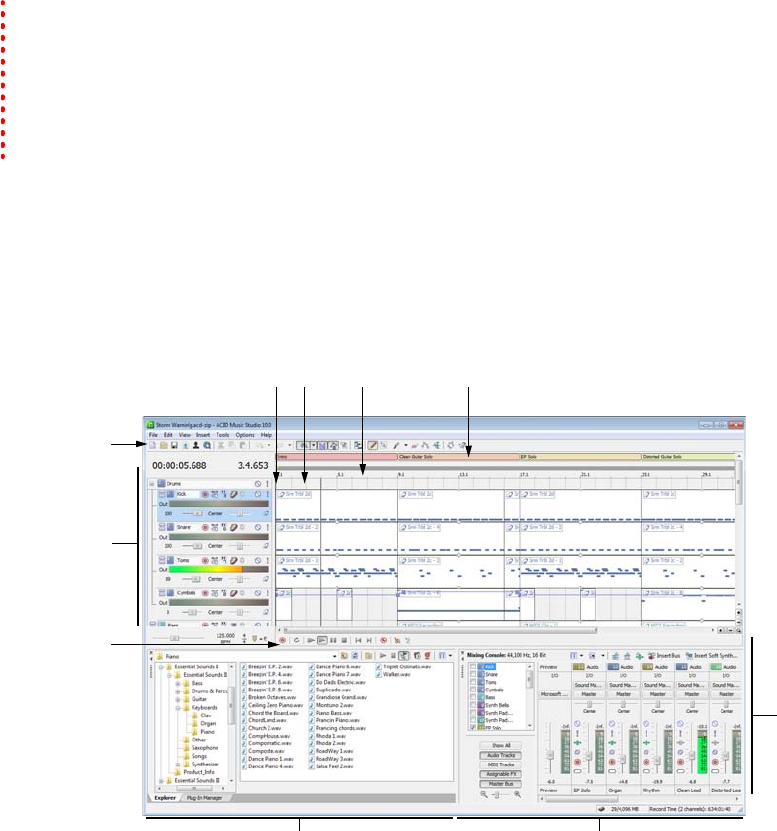The image size is (777, 831).
Task: Select Grandiose Grand.wav file in Explorer
Action: pos(338,697)
